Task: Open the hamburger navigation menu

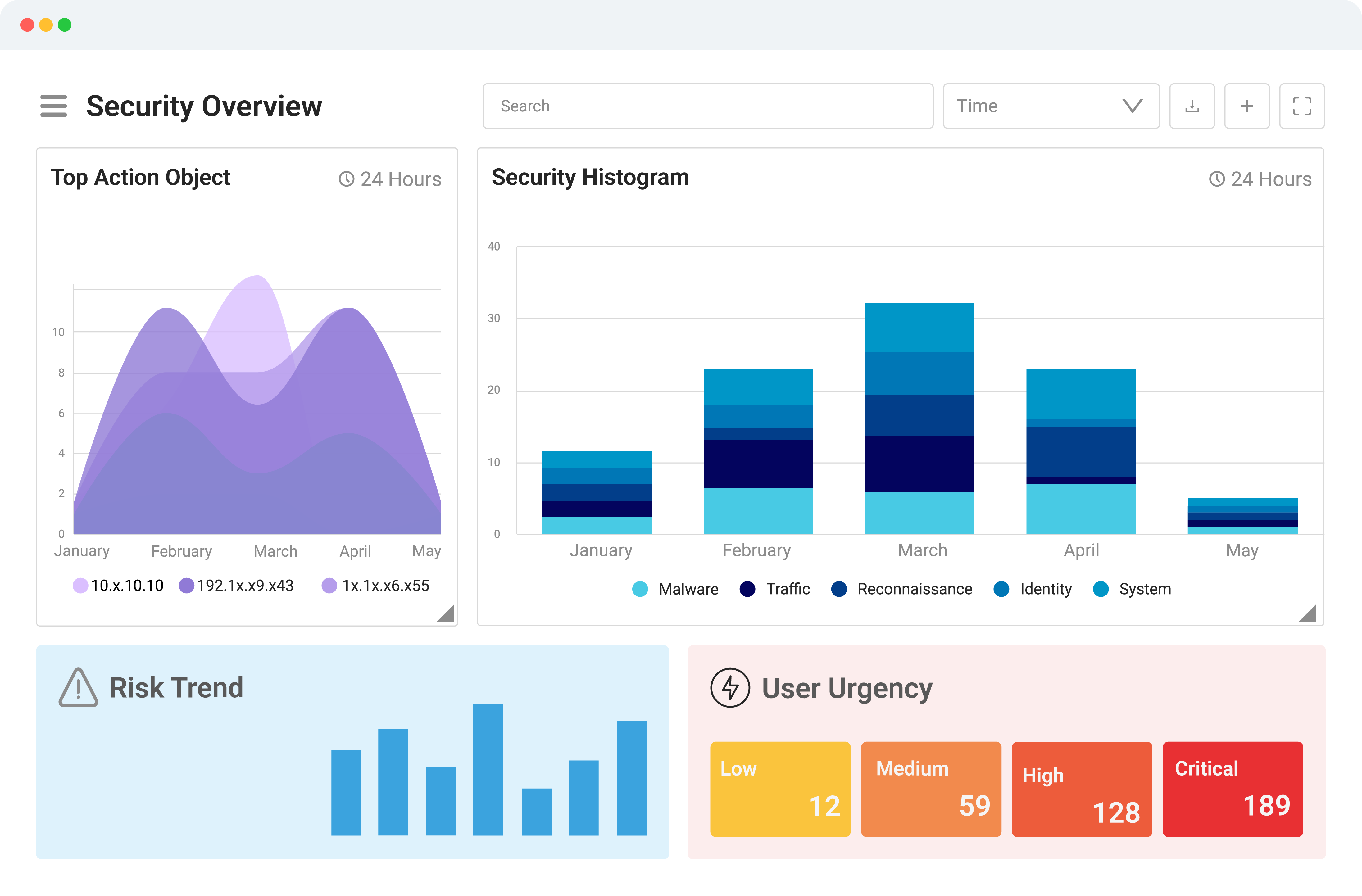Action: (x=53, y=106)
